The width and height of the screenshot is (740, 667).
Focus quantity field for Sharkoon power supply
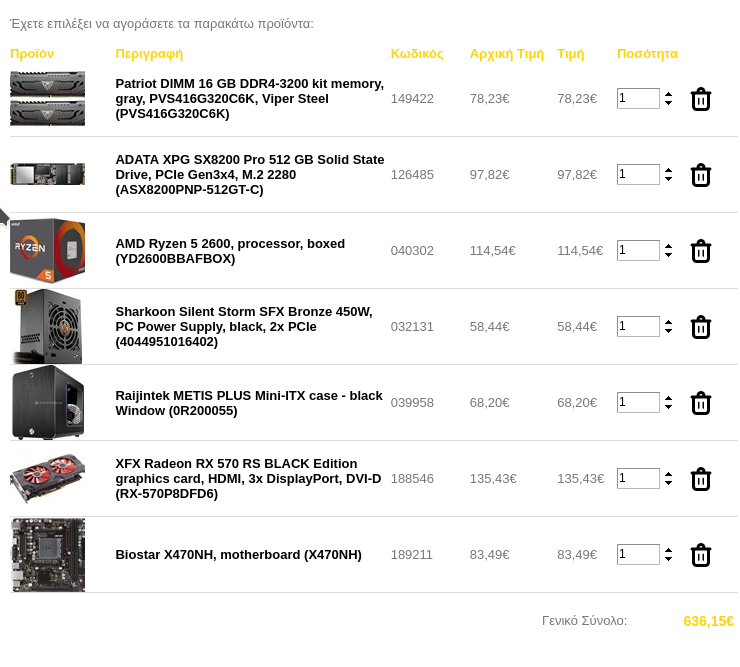[638, 326]
